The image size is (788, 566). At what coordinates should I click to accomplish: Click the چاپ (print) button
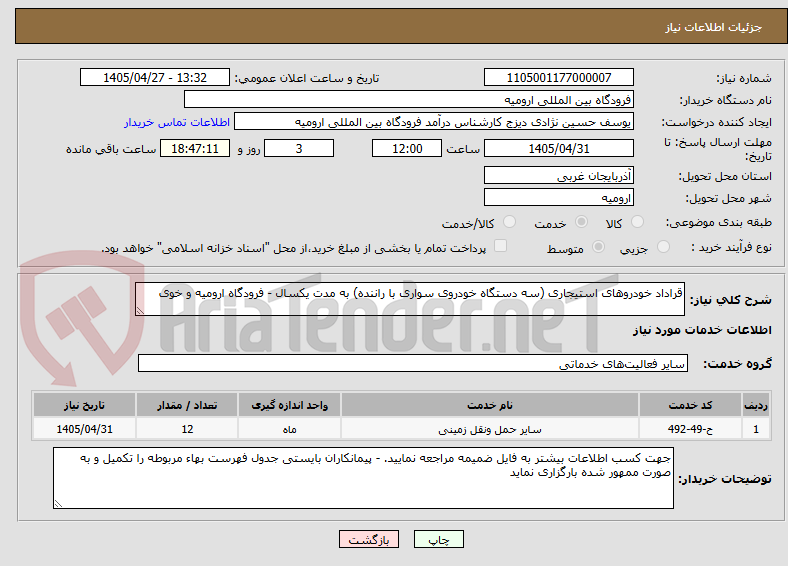pyautogui.click(x=438, y=539)
